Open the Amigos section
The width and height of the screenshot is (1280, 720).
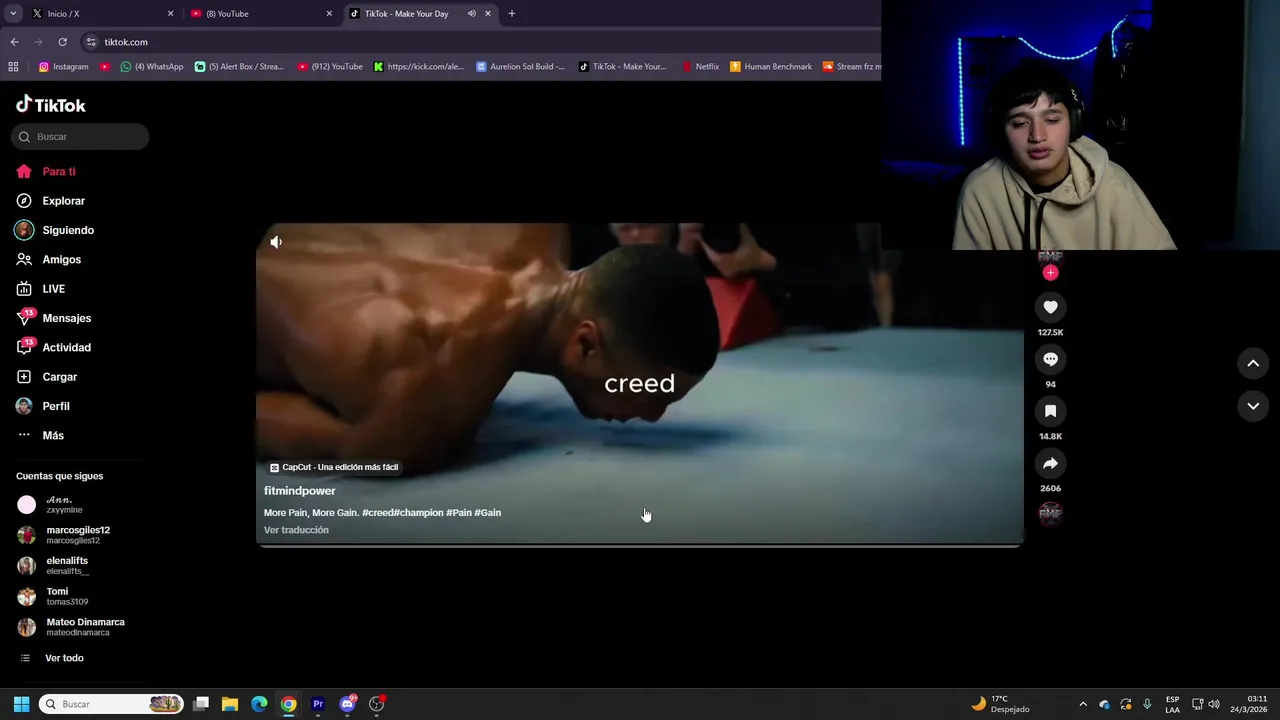coord(49,260)
